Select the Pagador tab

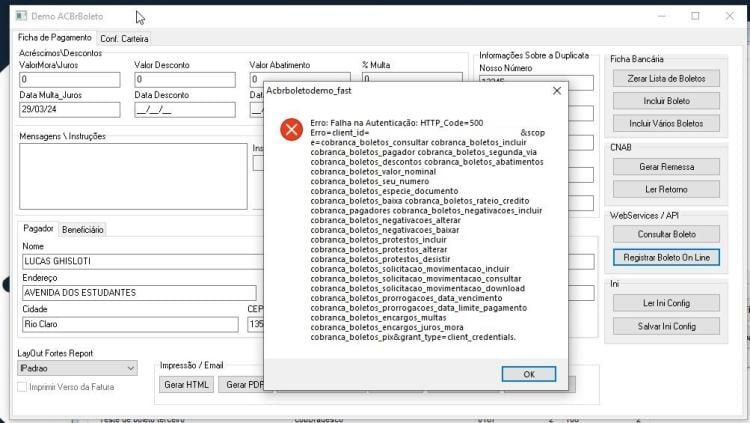click(38, 229)
